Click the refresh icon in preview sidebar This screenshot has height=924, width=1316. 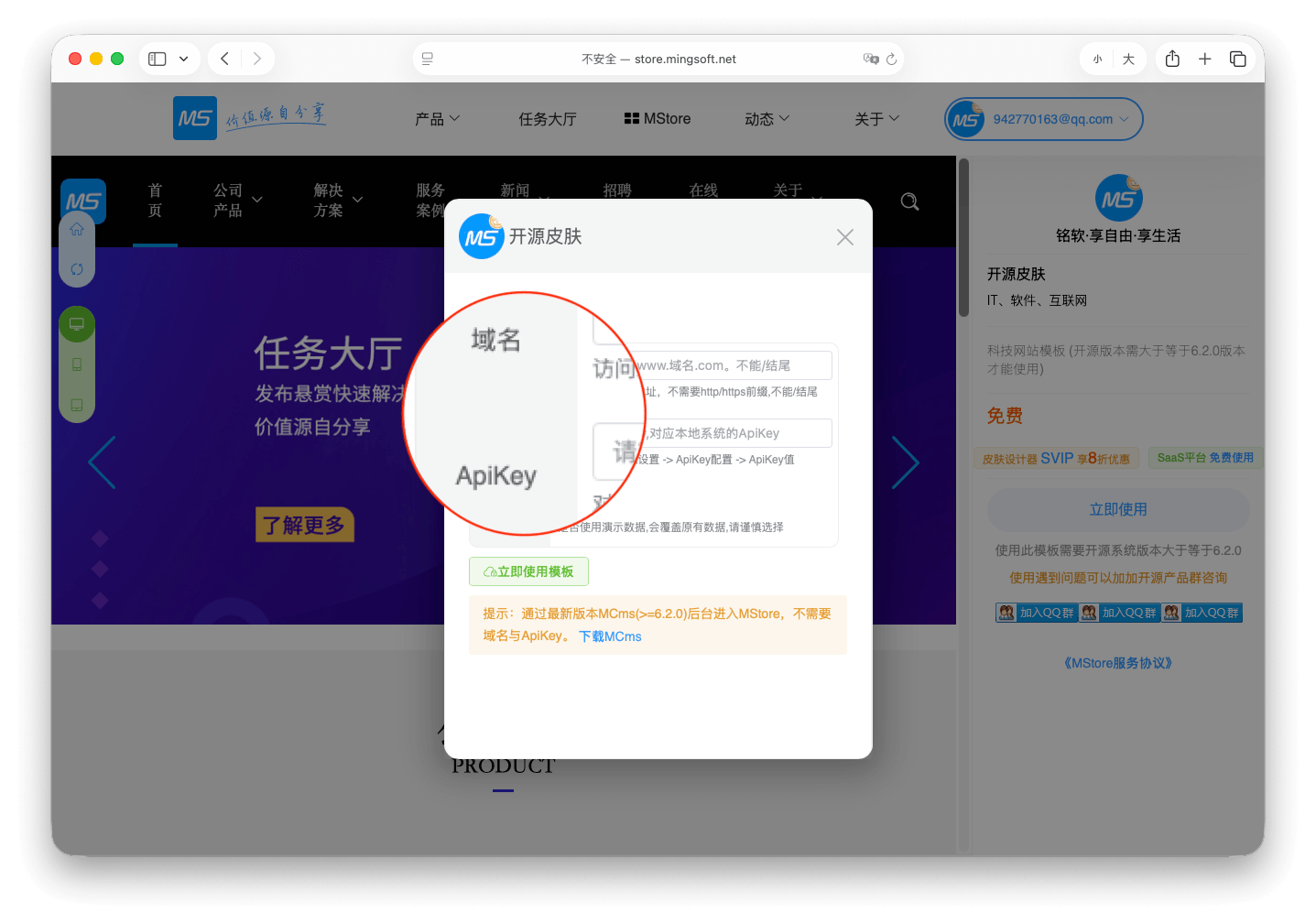tap(77, 269)
